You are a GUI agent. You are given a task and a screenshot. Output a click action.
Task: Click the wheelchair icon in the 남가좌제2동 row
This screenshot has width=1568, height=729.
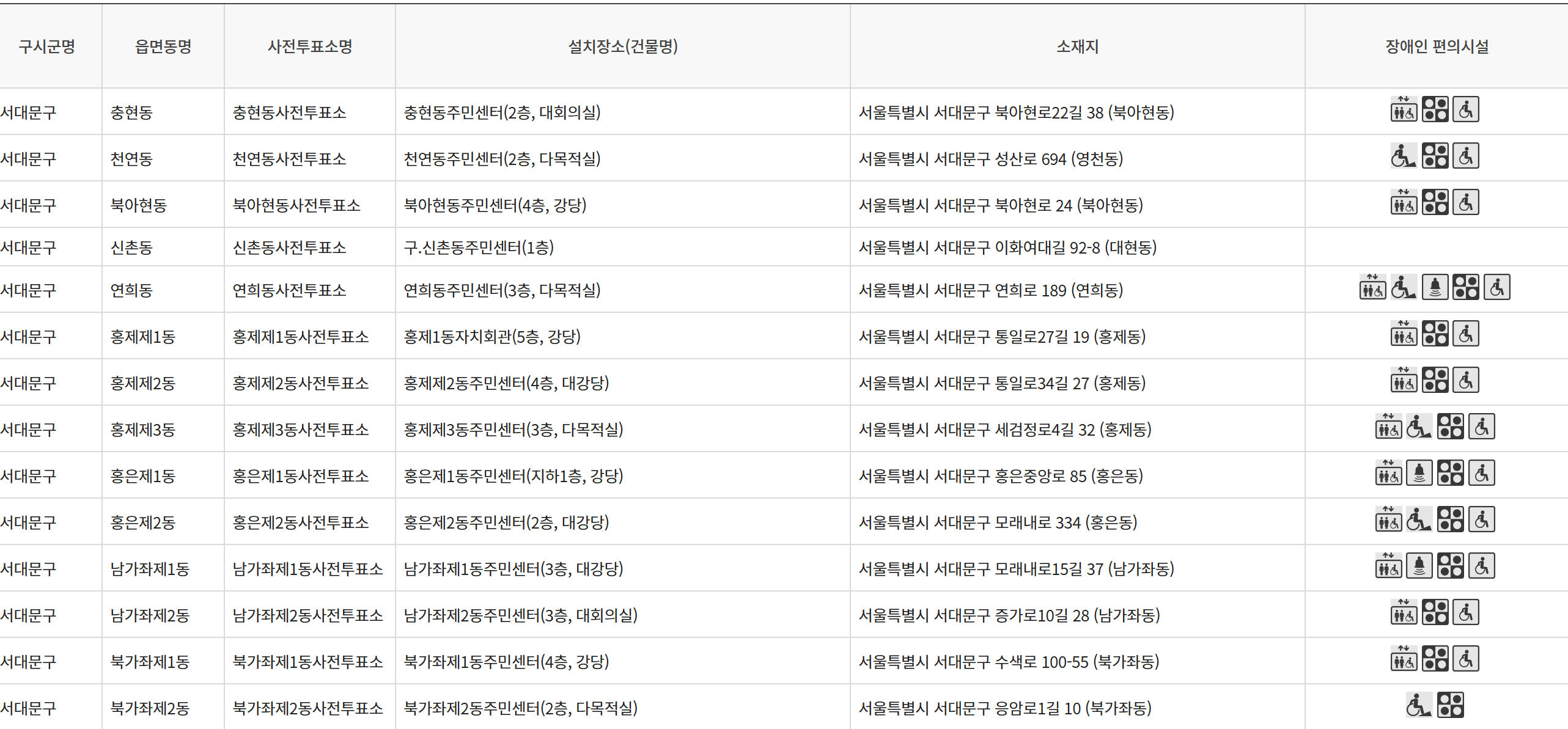click(x=1466, y=613)
